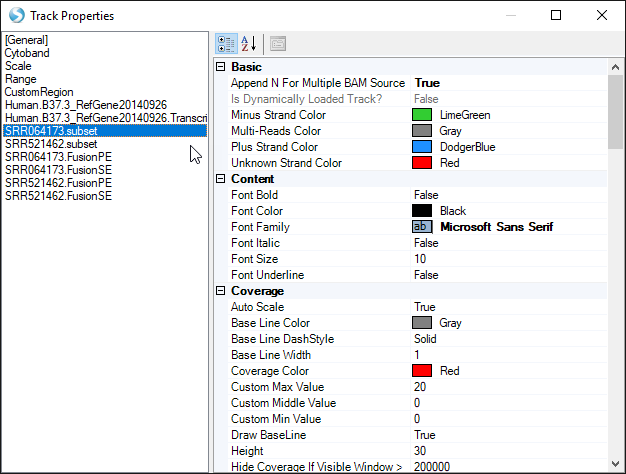Click Multi-Reads Color Gray swatch

422,131
